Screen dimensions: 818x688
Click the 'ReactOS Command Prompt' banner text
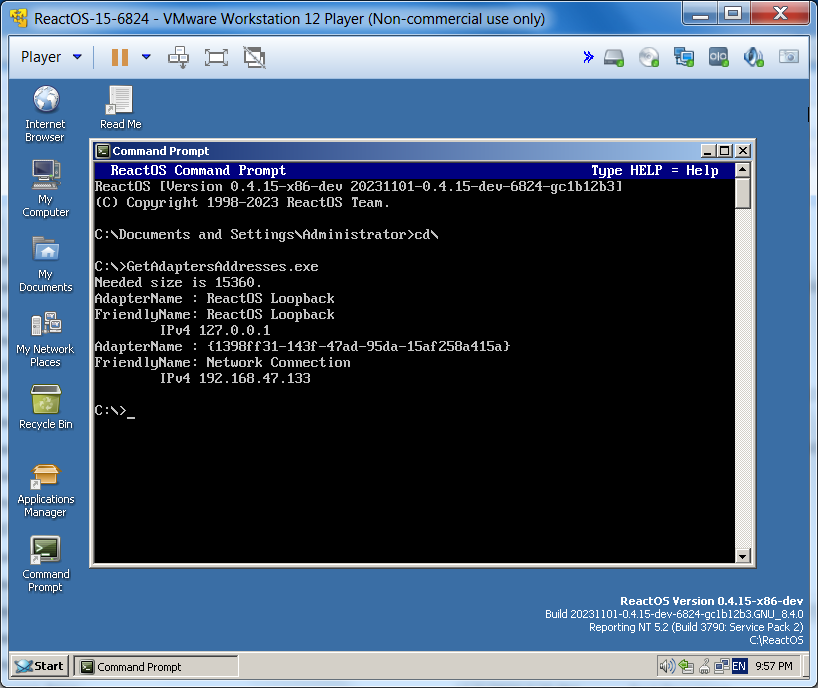[198, 171]
